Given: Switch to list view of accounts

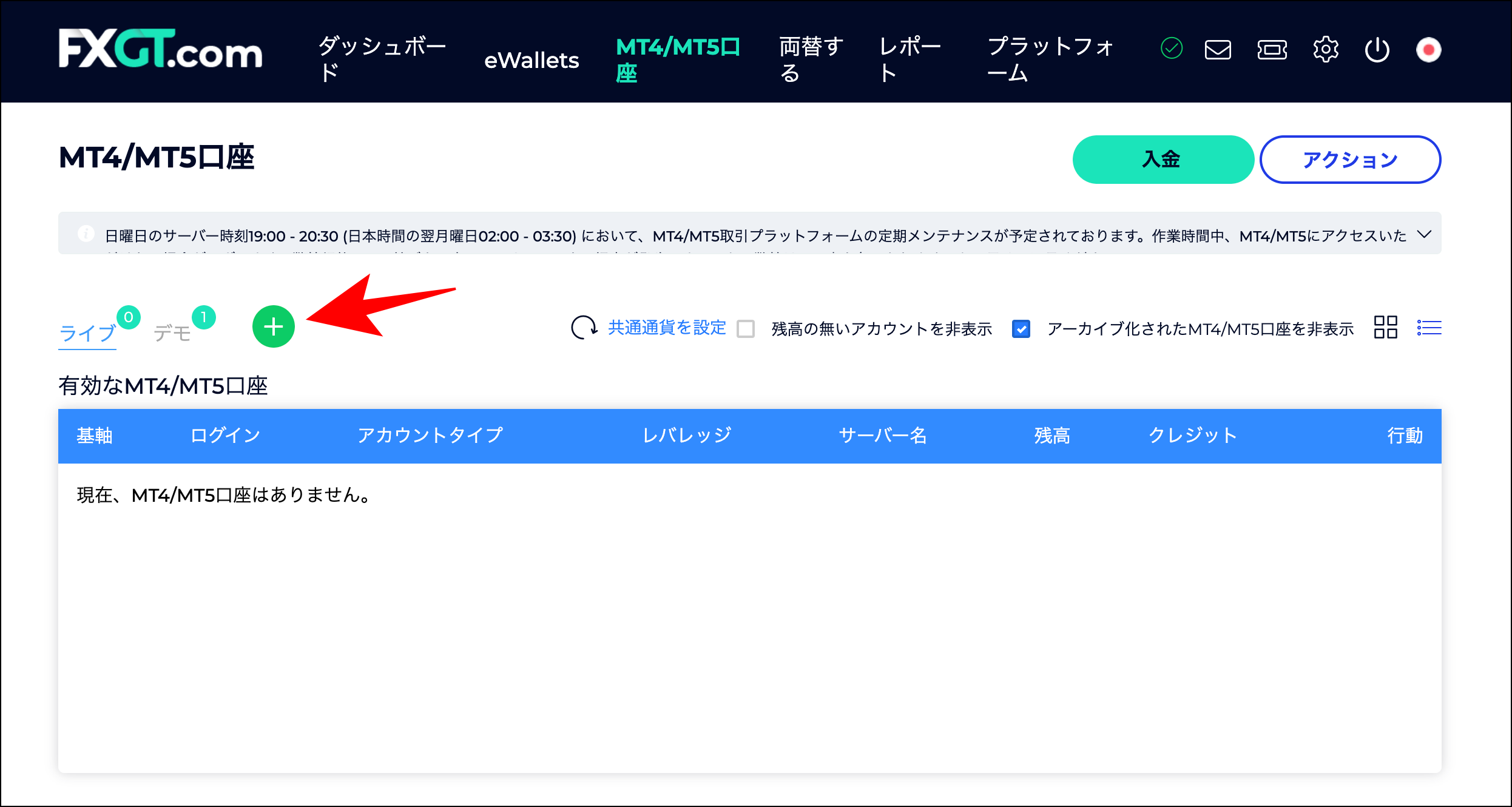Looking at the screenshot, I should 1429,328.
